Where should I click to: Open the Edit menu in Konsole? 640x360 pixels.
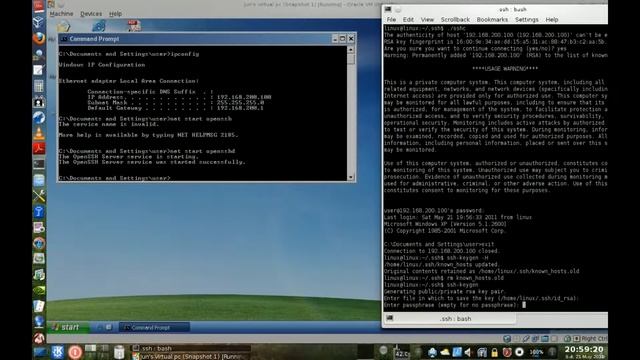408,20
